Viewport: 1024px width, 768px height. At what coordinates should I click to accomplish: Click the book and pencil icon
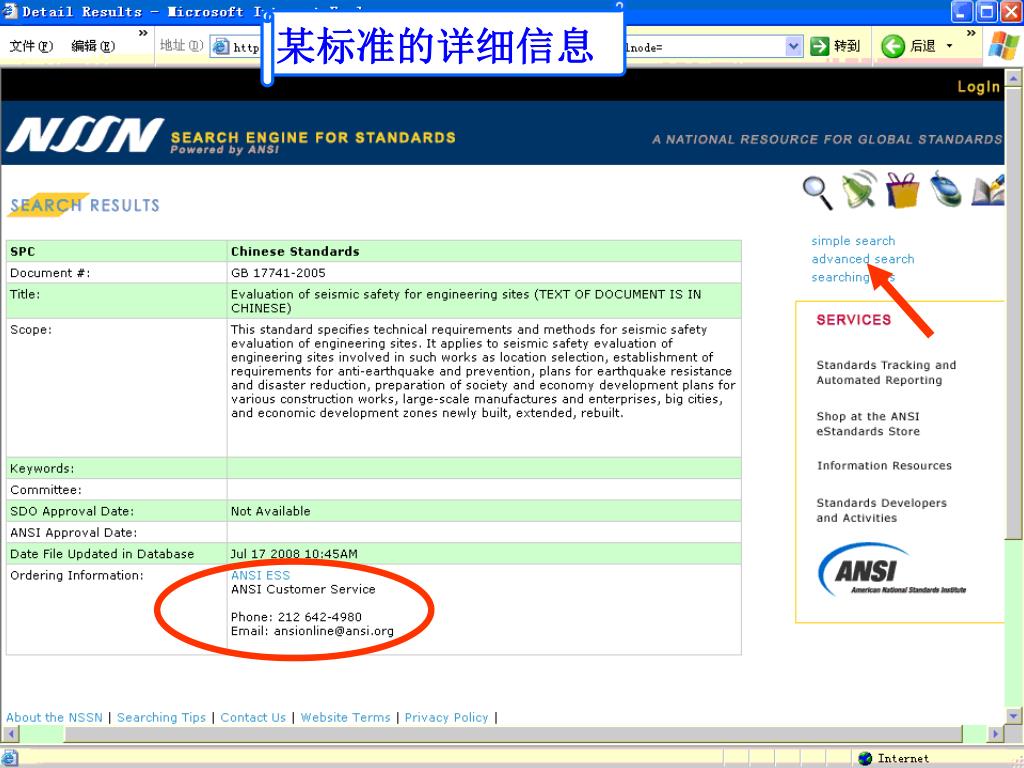point(987,190)
